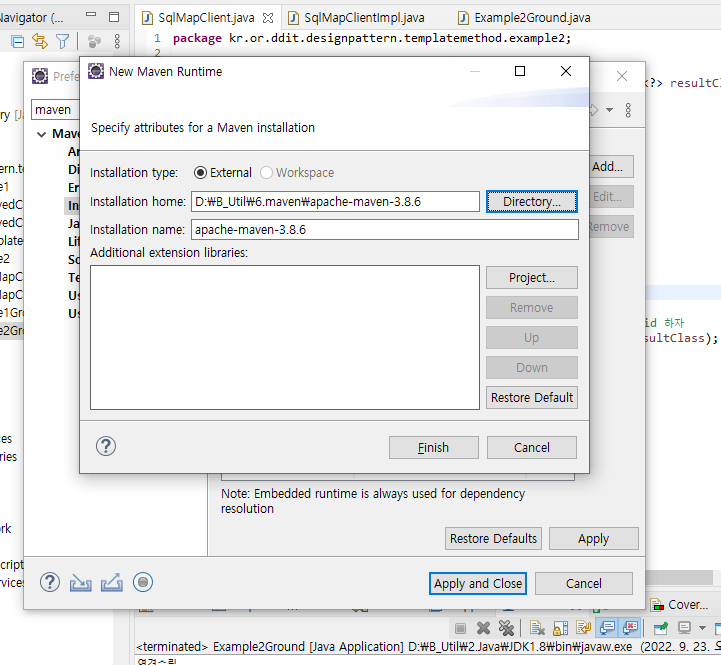This screenshot has height=665, width=721.
Task: Switch to SqlMapClientImpl.java editor tab
Action: click(x=363, y=18)
